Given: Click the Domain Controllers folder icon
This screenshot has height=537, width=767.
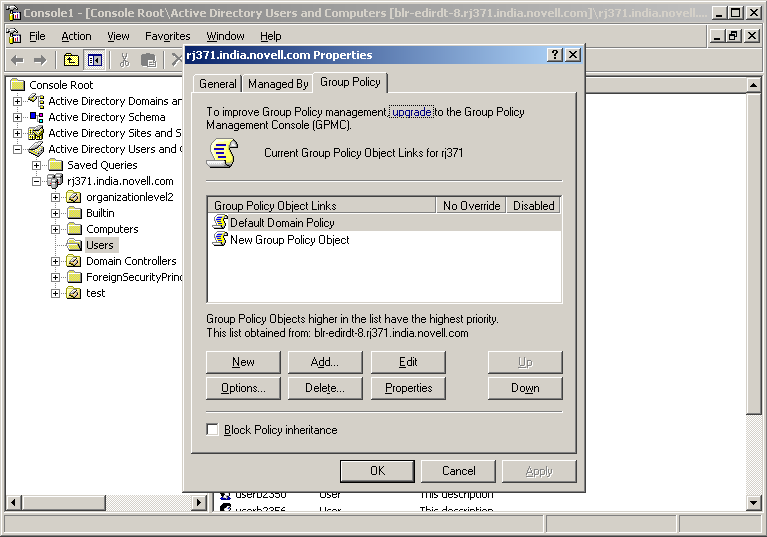Looking at the screenshot, I should coord(74,261).
